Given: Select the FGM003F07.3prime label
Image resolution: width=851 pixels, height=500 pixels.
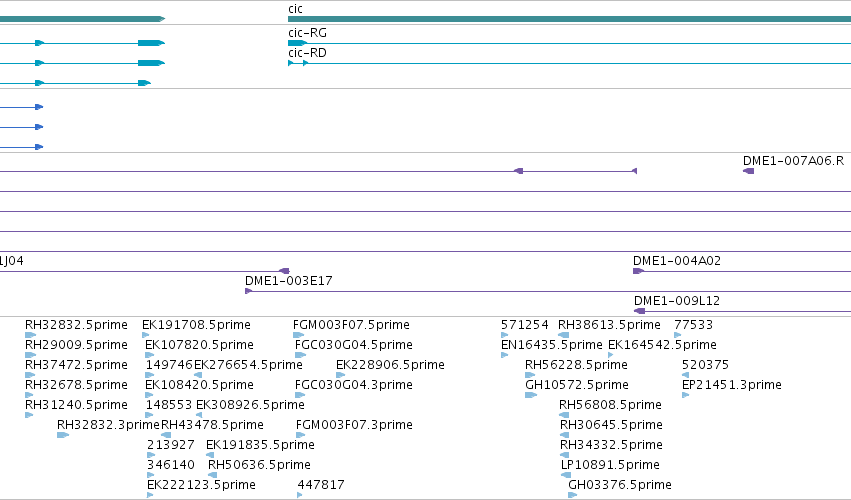Looking at the screenshot, I should [354, 425].
